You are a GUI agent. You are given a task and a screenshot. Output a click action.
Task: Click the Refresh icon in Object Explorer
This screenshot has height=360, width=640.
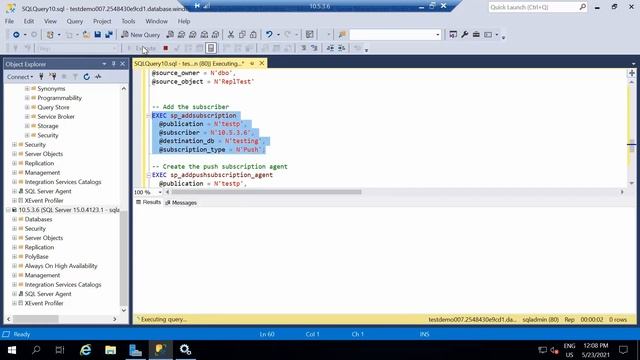pyautogui.click(x=87, y=77)
